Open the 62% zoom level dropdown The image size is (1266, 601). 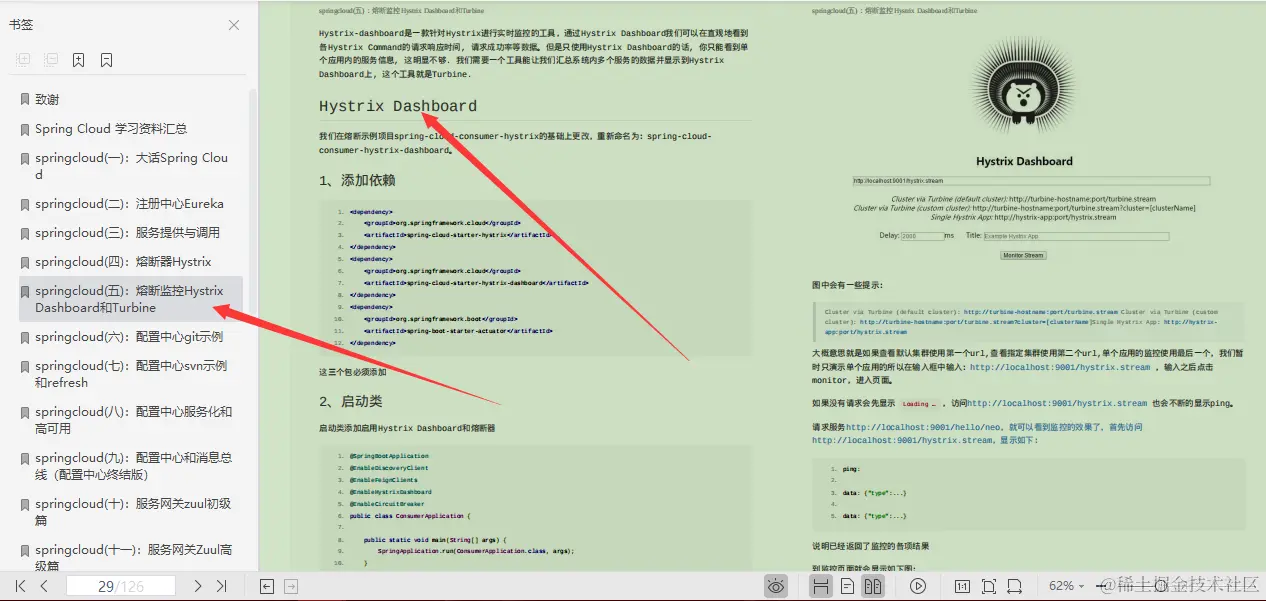point(1067,586)
